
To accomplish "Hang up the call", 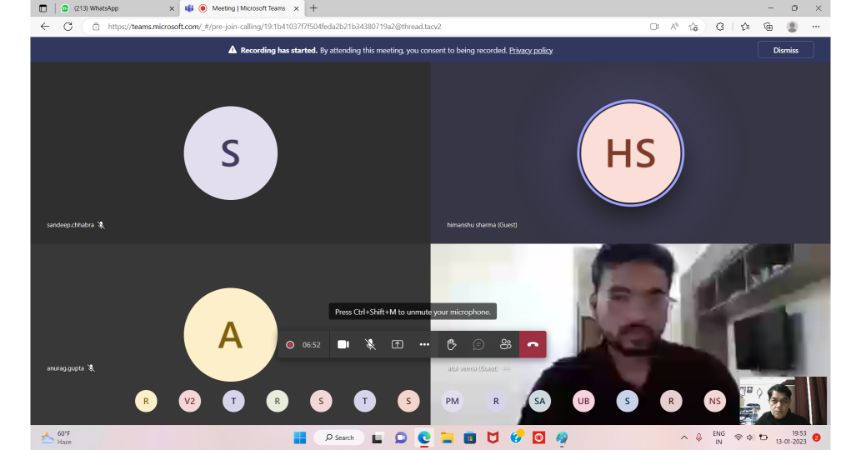I will (x=533, y=344).
